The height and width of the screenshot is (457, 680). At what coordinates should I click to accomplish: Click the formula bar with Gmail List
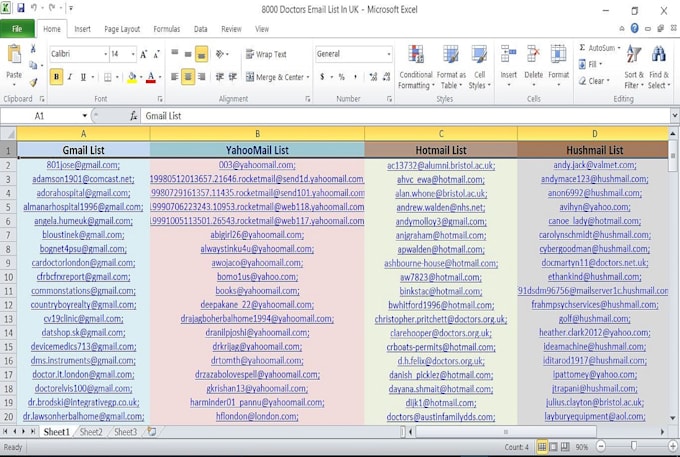tap(406, 116)
